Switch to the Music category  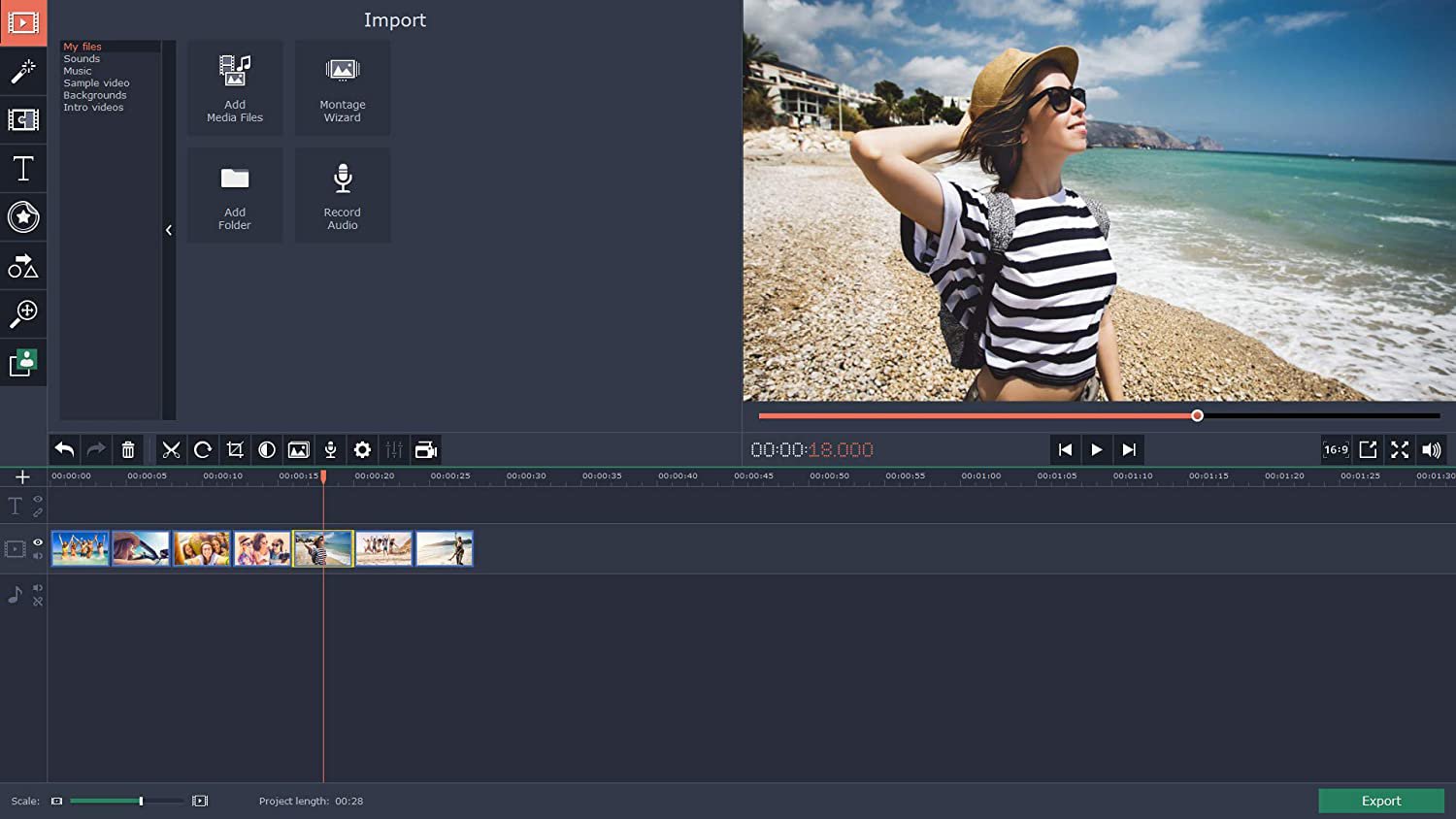coord(76,70)
